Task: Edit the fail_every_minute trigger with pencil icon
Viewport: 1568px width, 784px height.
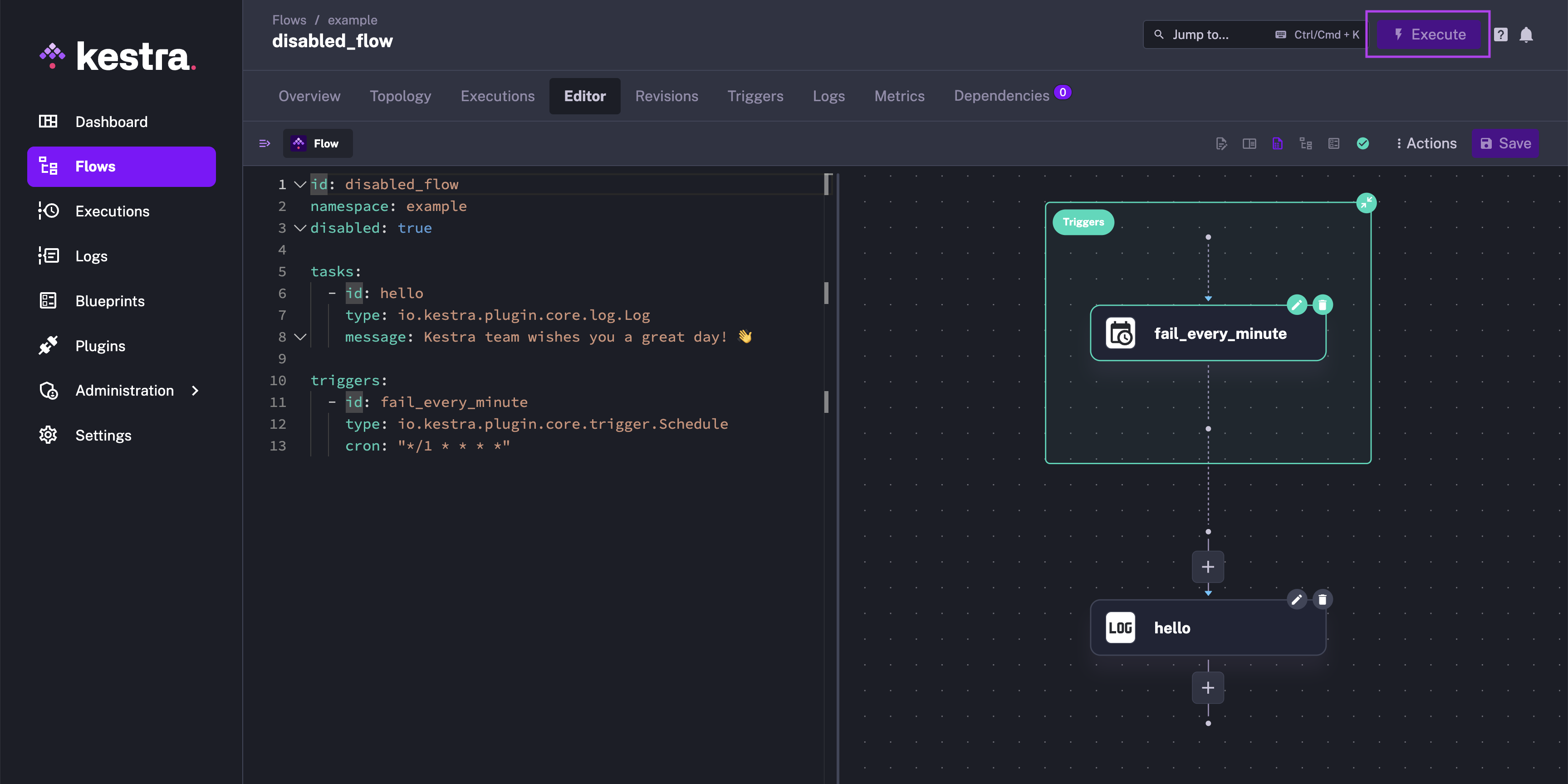Action: [1297, 304]
